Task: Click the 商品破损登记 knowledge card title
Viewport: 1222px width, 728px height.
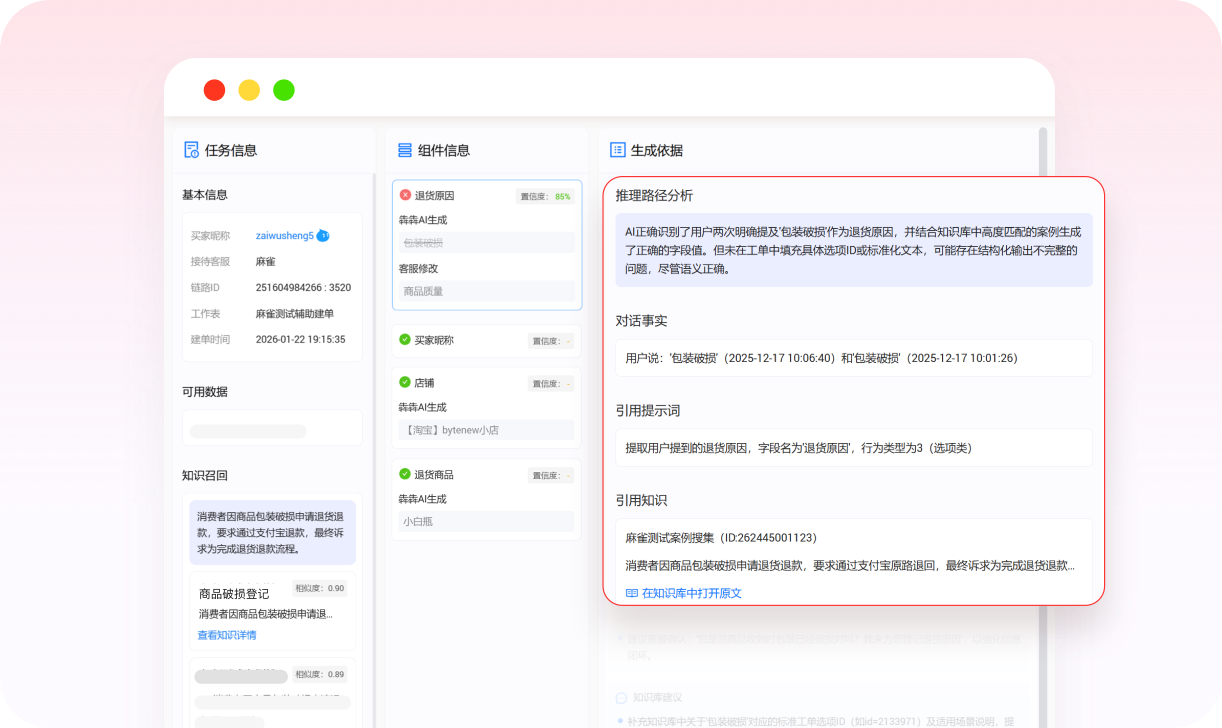Action: 234,593
